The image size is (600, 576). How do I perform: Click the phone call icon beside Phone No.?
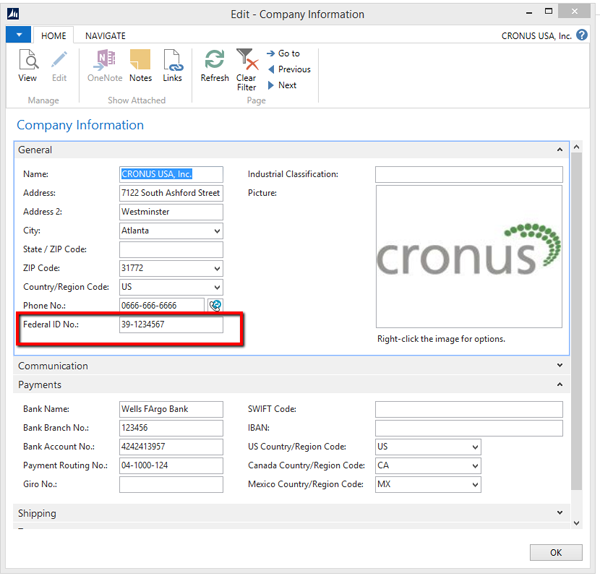pyautogui.click(x=215, y=305)
